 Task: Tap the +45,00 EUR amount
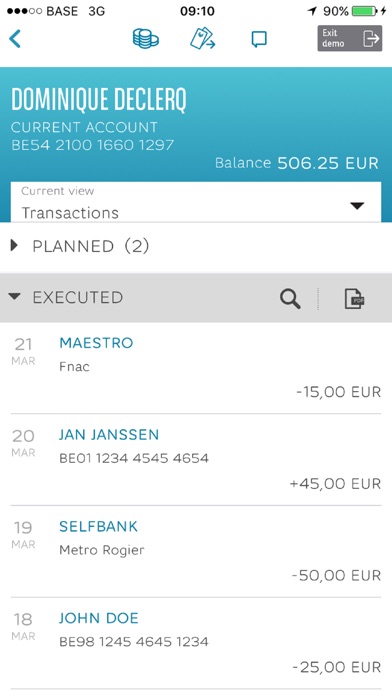pyautogui.click(x=336, y=484)
